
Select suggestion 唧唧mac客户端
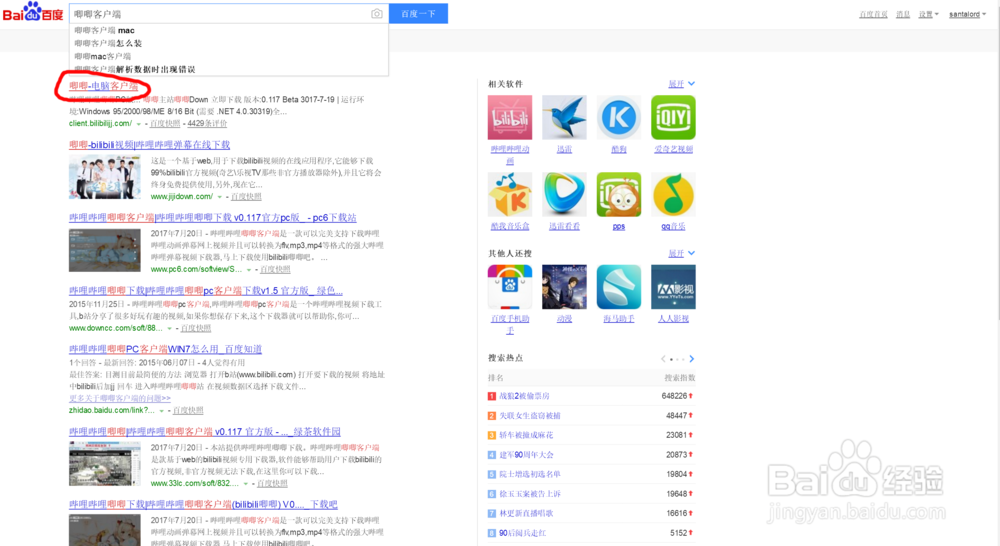coord(103,56)
